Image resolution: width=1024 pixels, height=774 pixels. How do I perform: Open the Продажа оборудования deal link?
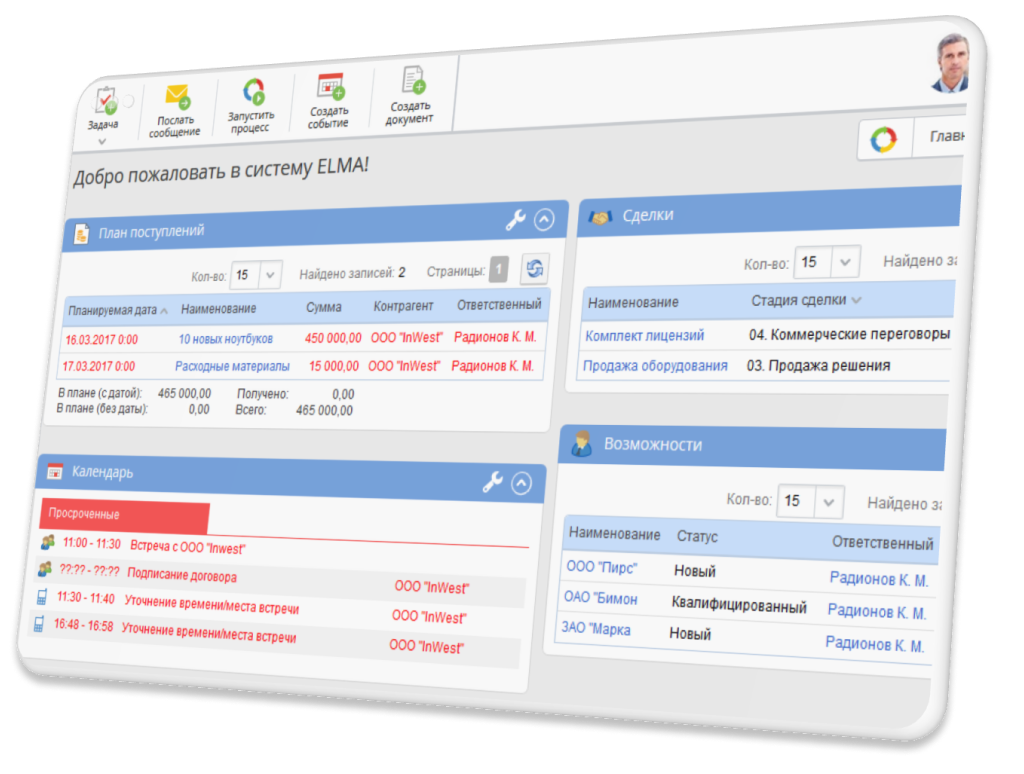click(x=655, y=366)
